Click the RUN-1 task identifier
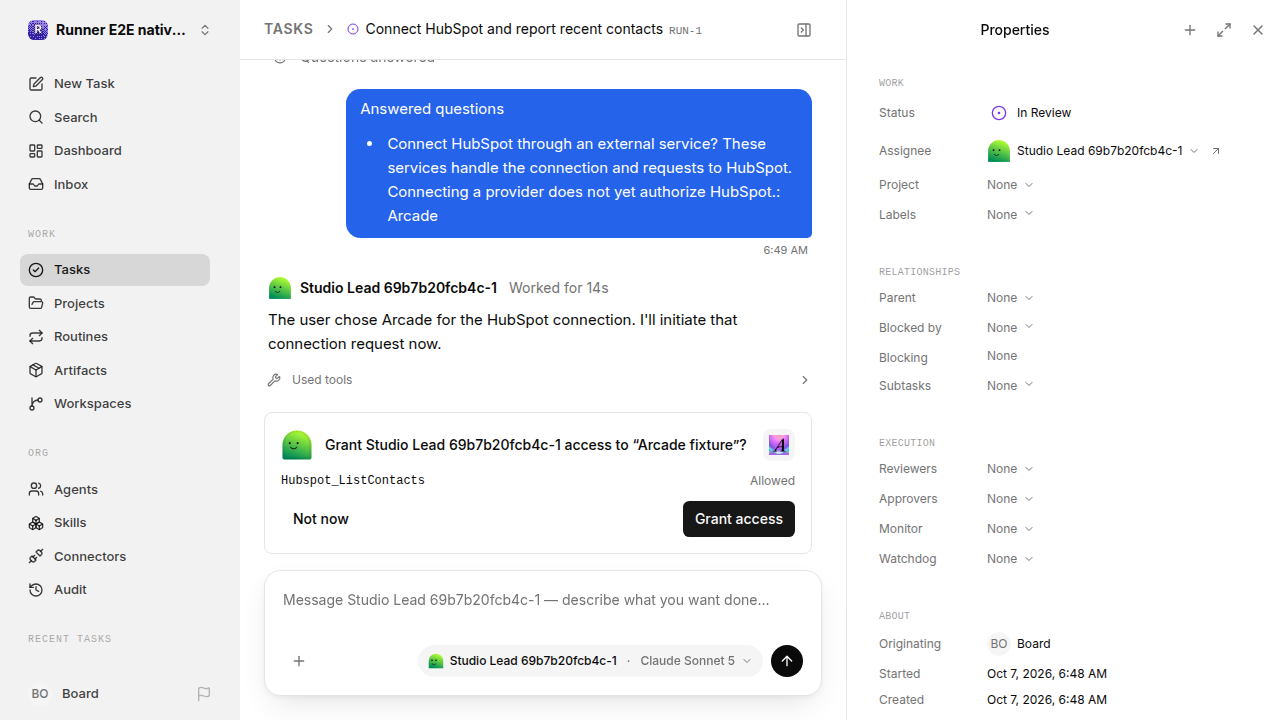Screen dimensions: 1280x720 686,31
